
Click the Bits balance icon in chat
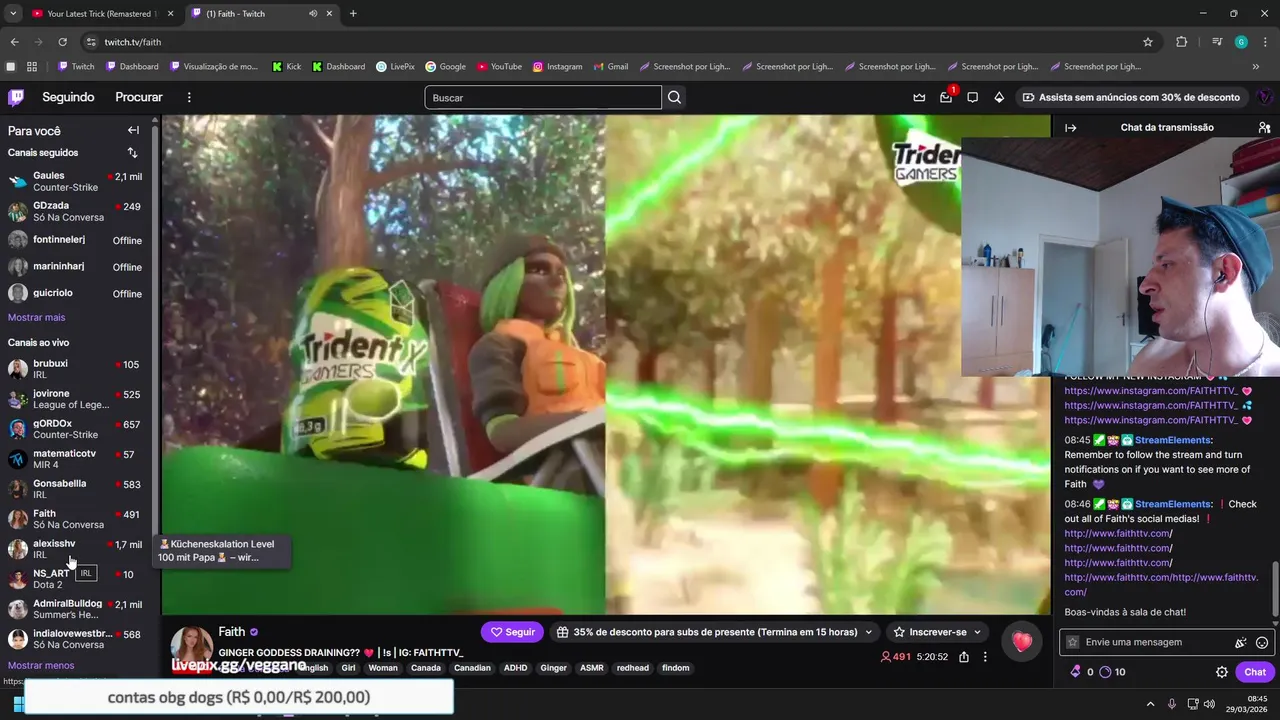point(1076,672)
